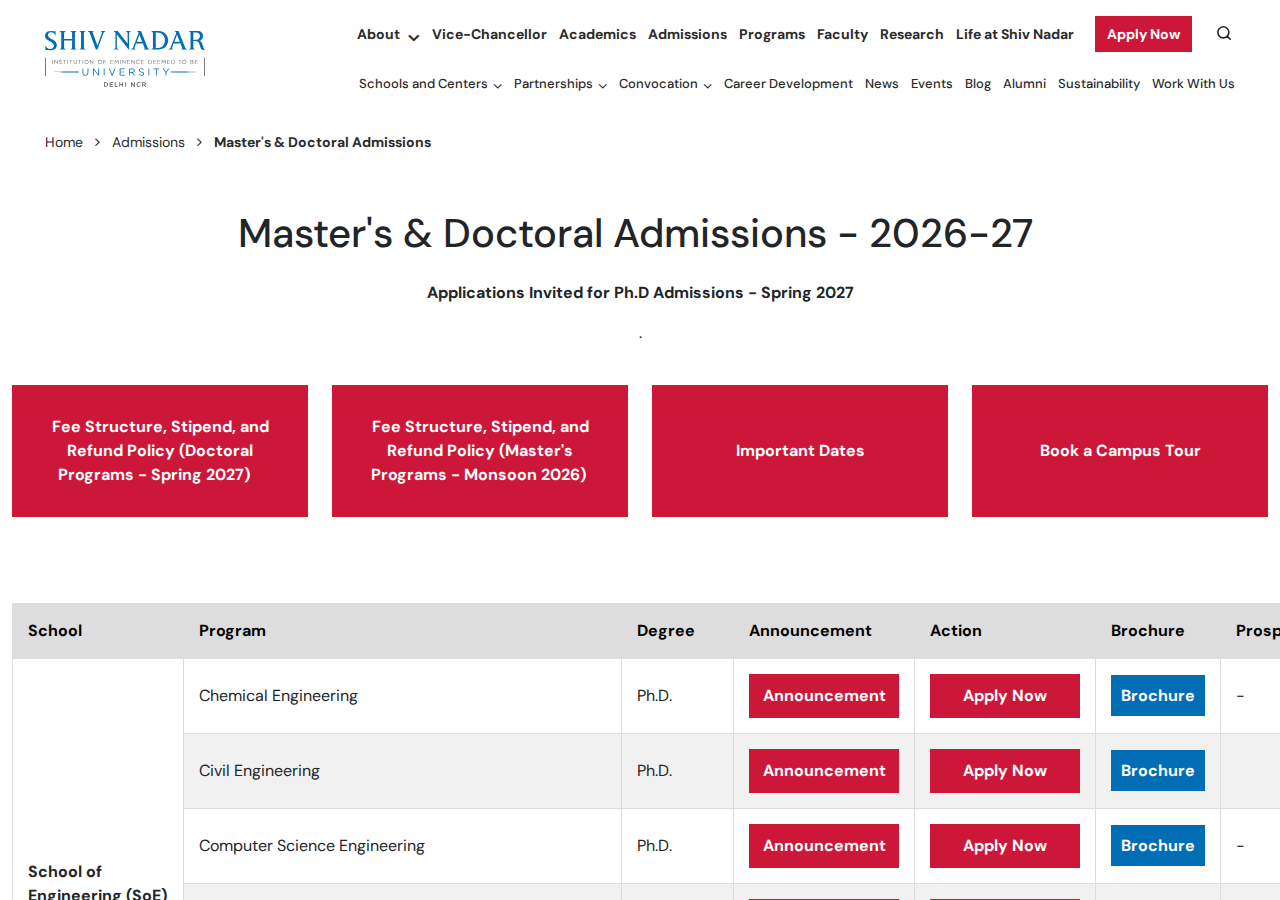The height and width of the screenshot is (900, 1280).
Task: Go to Vice-Chancellor page
Action: point(489,34)
